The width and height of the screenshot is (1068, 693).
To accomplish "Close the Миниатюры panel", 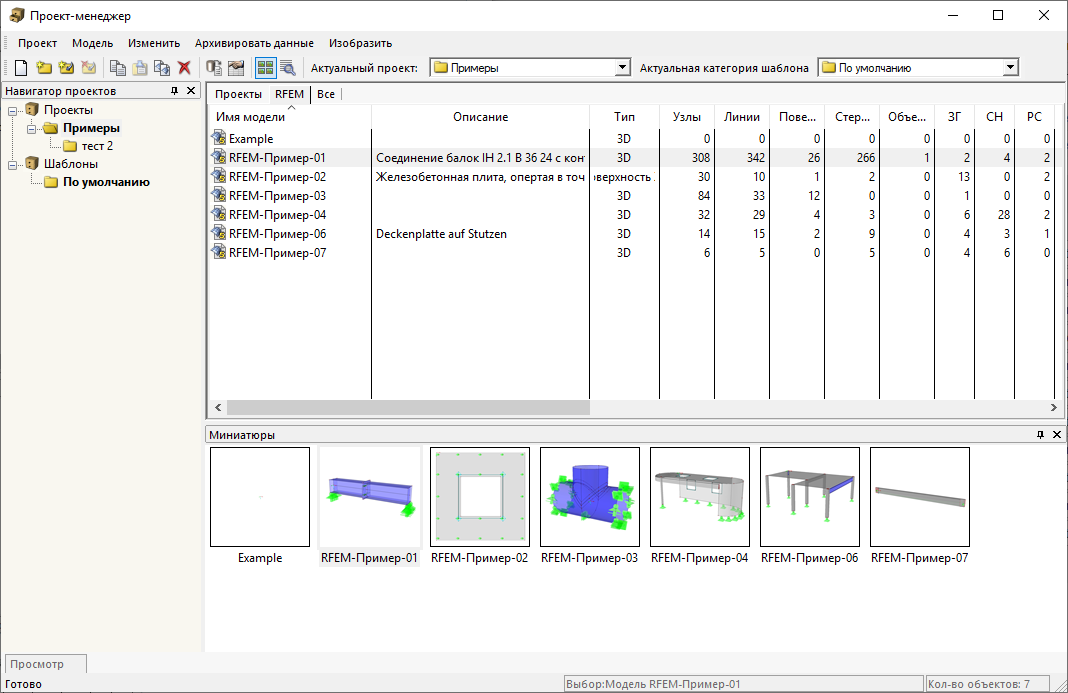I will pos(1056,435).
